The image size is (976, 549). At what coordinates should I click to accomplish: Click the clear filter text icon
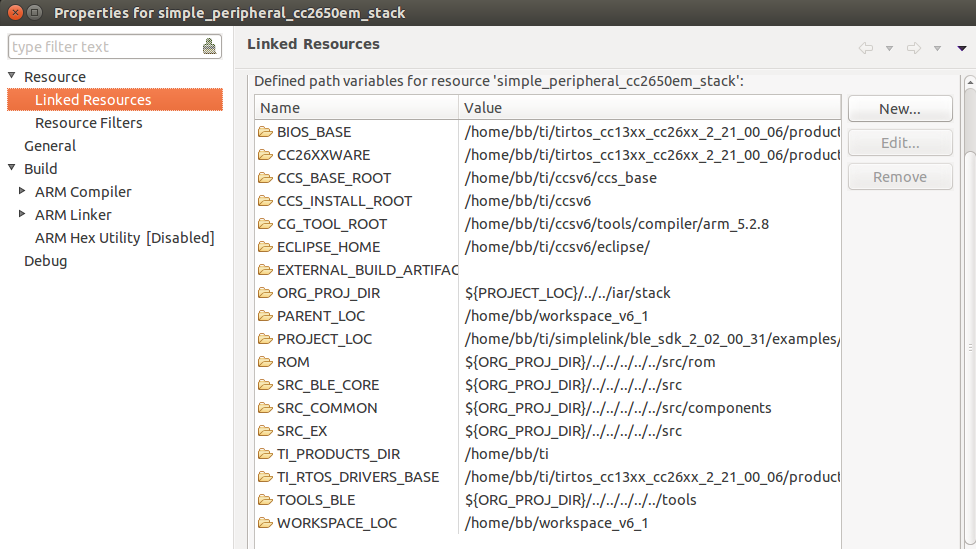209,47
